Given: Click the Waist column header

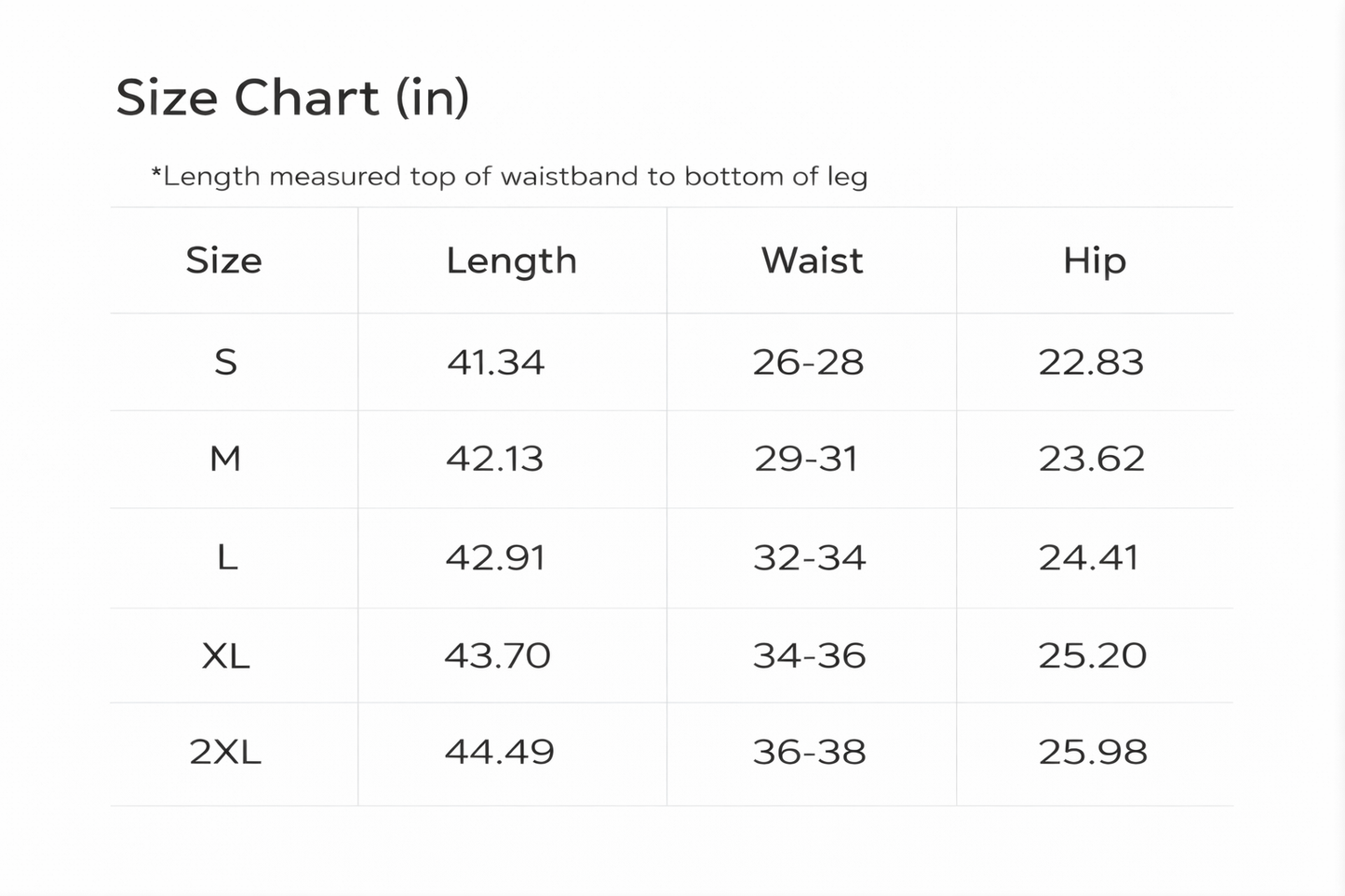Looking at the screenshot, I should coord(812,261).
